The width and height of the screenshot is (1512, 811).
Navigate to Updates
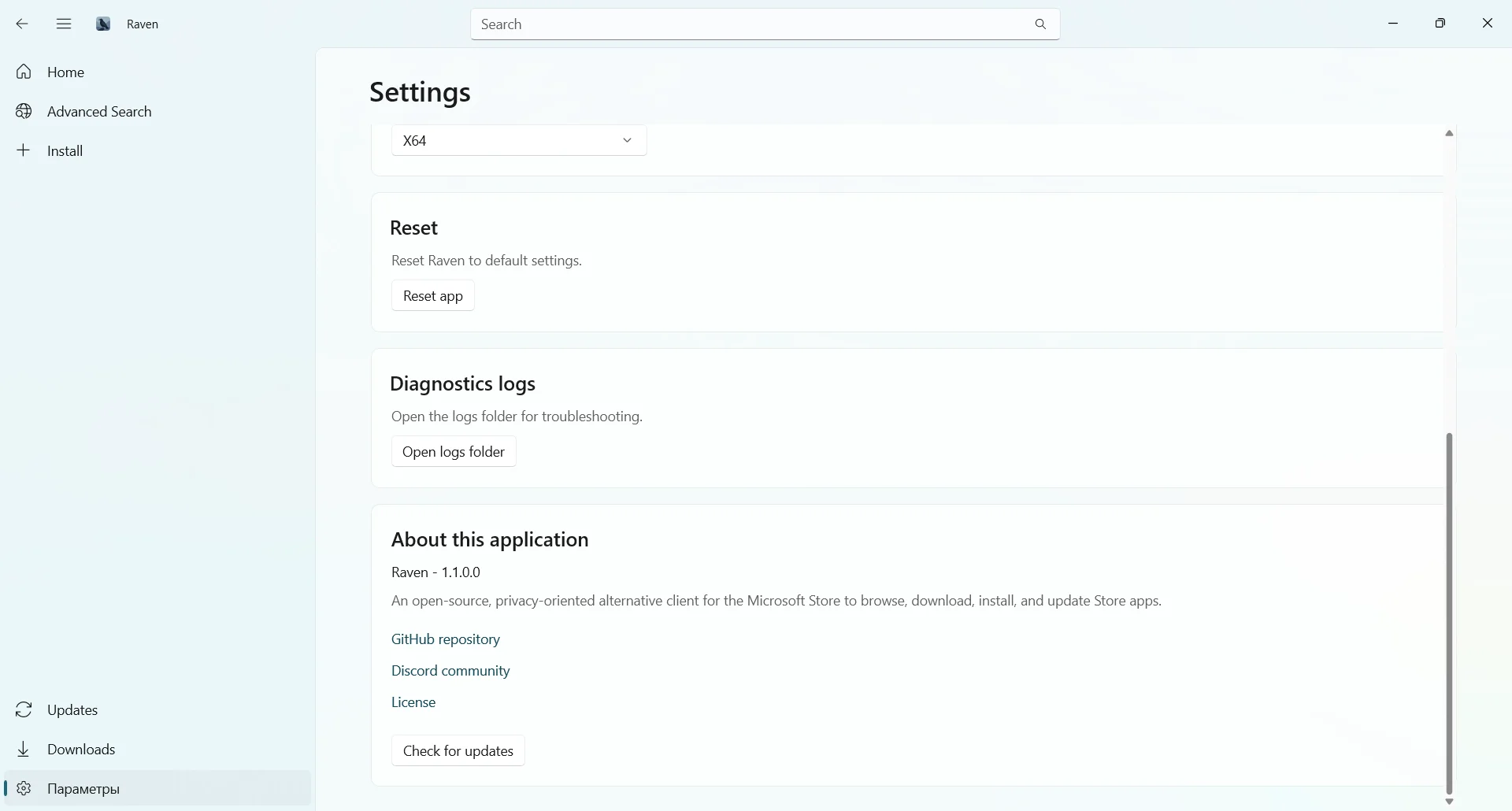[157, 710]
